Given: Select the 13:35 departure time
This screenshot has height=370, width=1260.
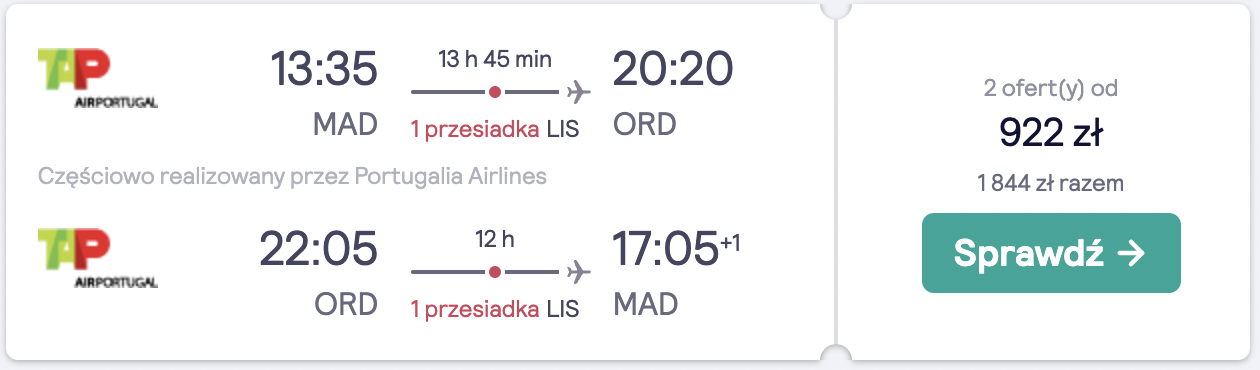Looking at the screenshot, I should [324, 69].
